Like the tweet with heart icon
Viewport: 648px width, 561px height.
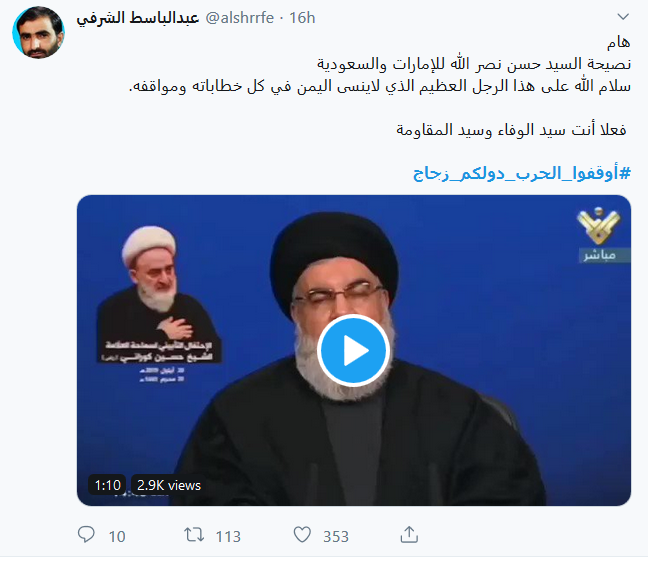pyautogui.click(x=302, y=535)
